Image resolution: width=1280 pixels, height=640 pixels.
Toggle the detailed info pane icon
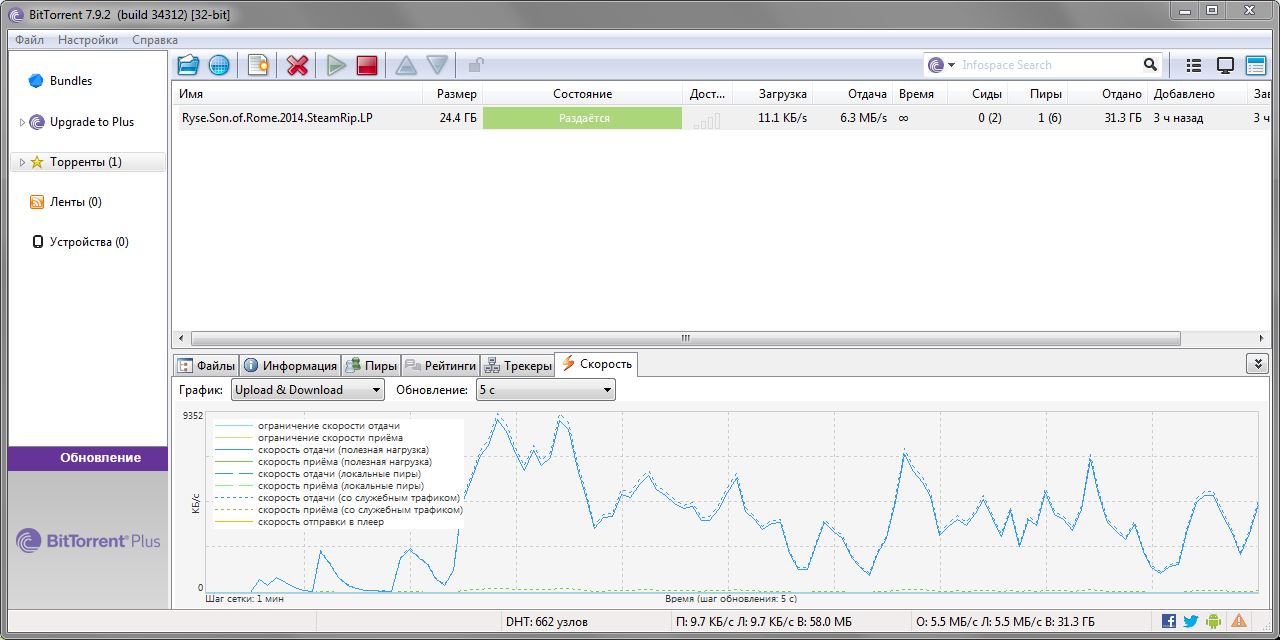[x=1255, y=65]
